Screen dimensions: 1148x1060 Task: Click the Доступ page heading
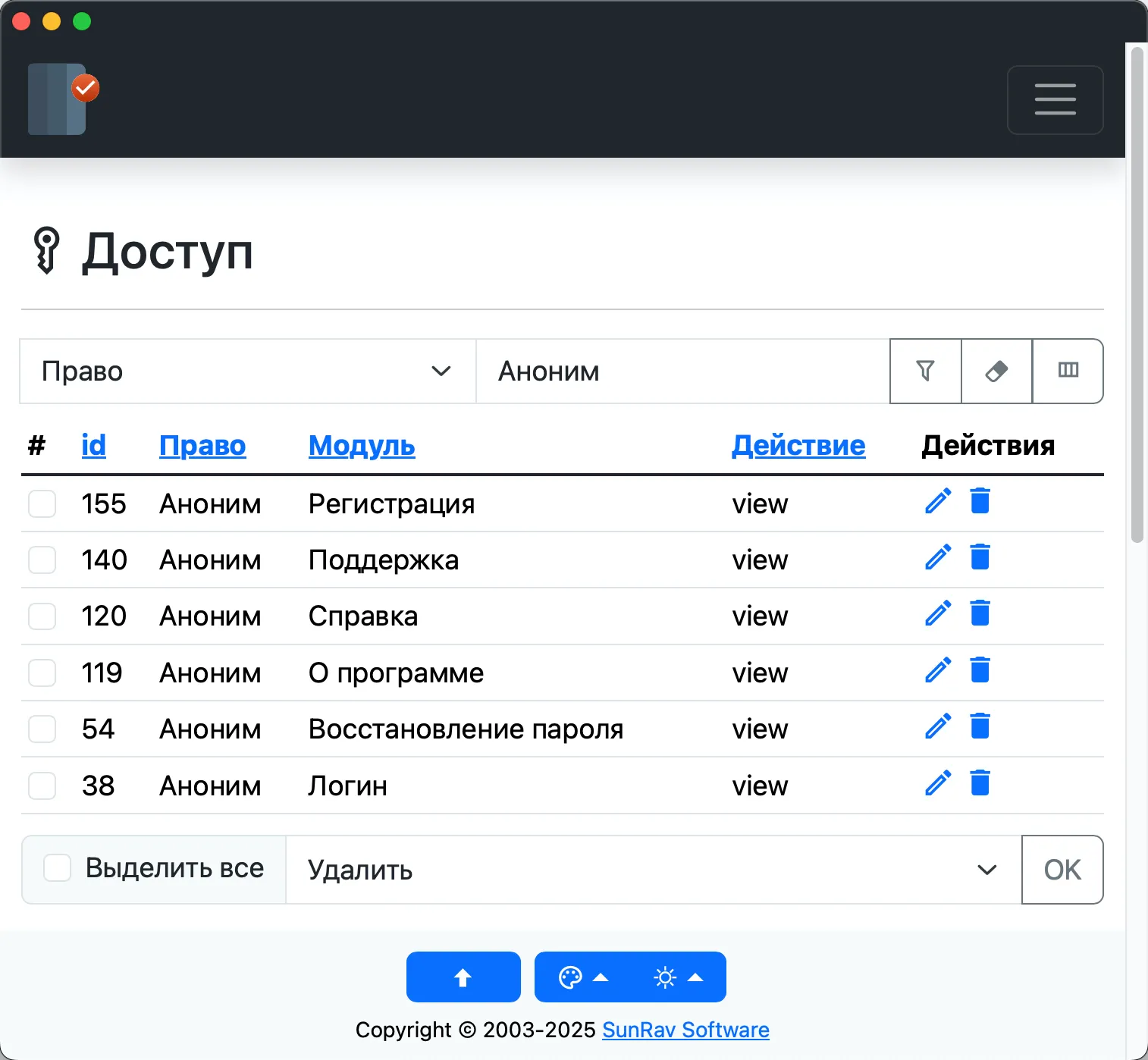[168, 252]
